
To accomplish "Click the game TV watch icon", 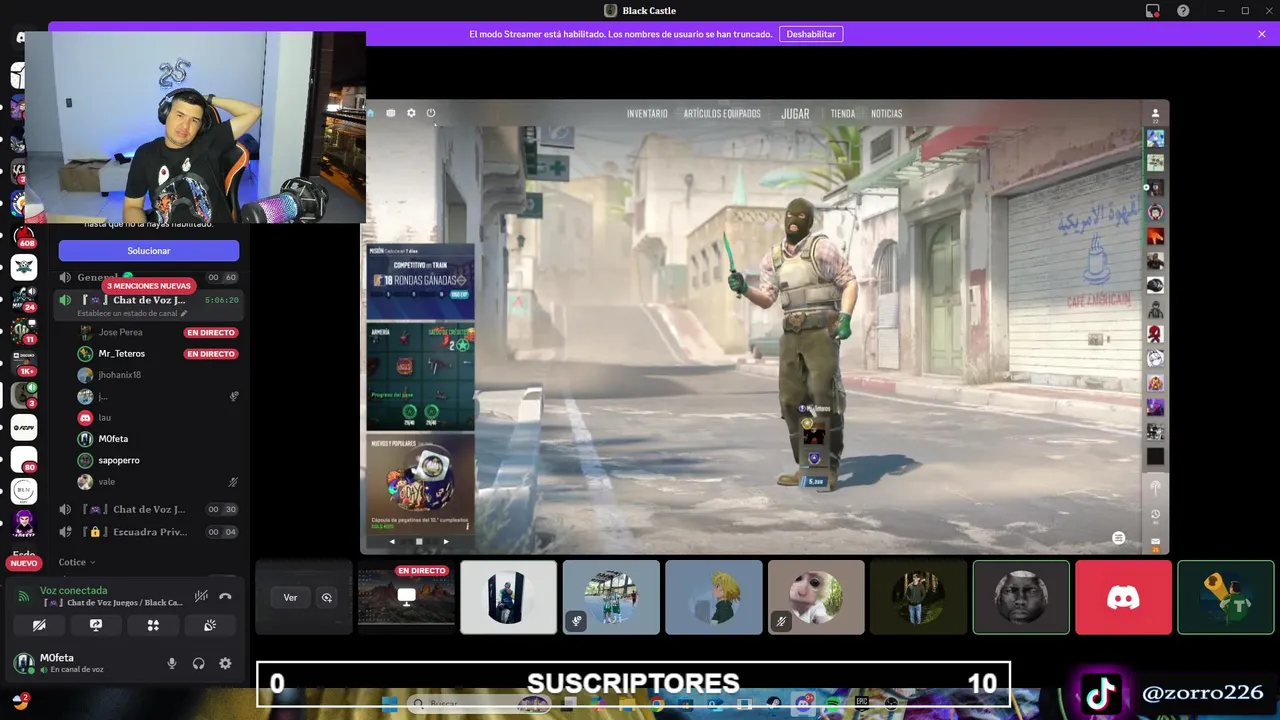I will click(391, 113).
